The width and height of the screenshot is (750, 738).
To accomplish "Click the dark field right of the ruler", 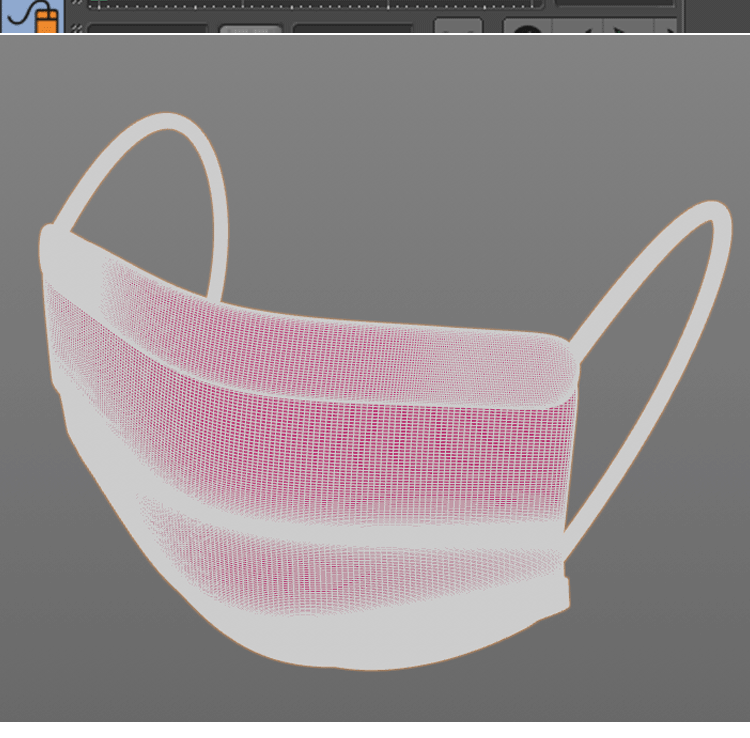I will 615,4.
